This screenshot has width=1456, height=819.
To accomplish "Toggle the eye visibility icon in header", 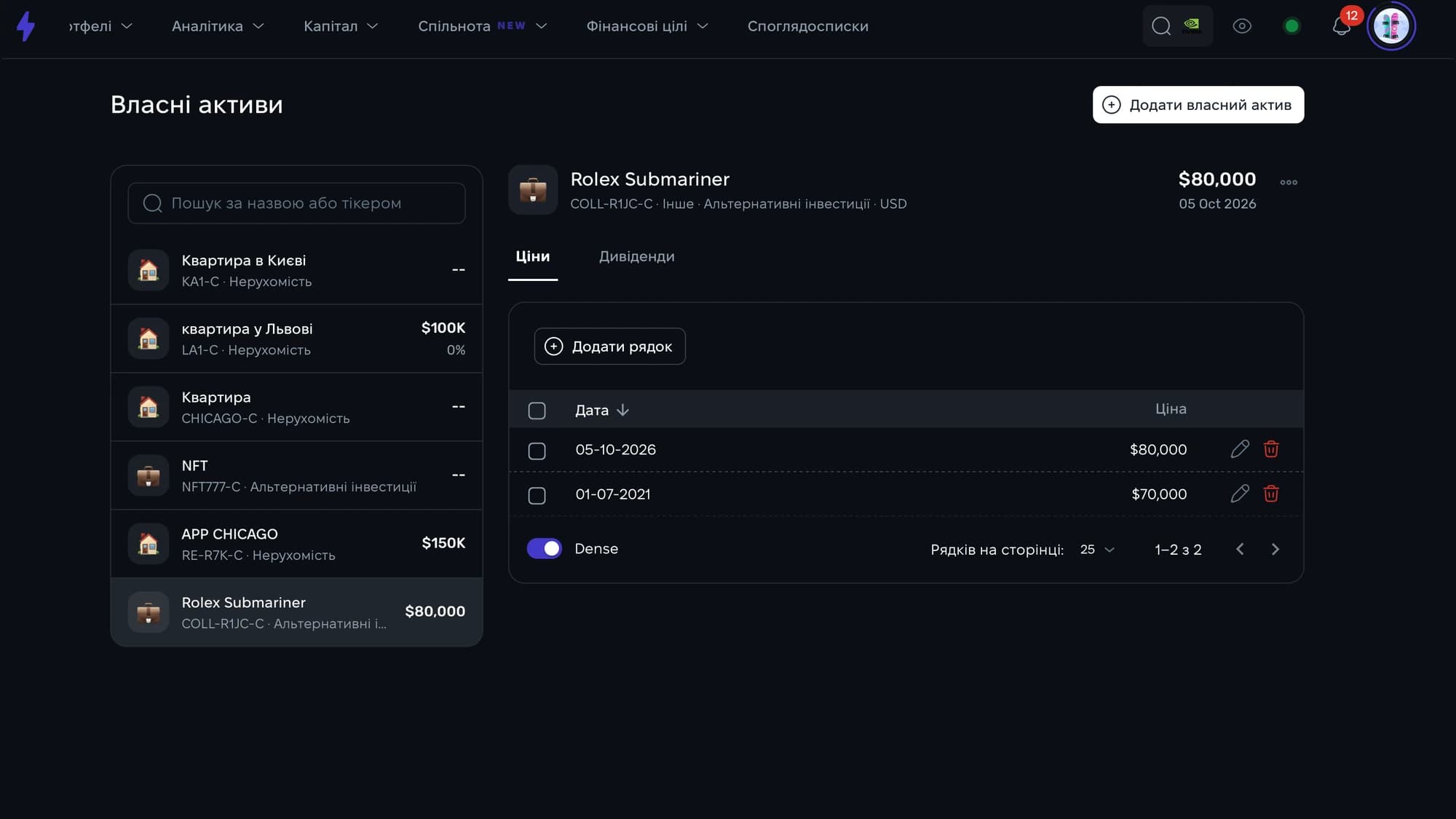I will coord(1242,26).
